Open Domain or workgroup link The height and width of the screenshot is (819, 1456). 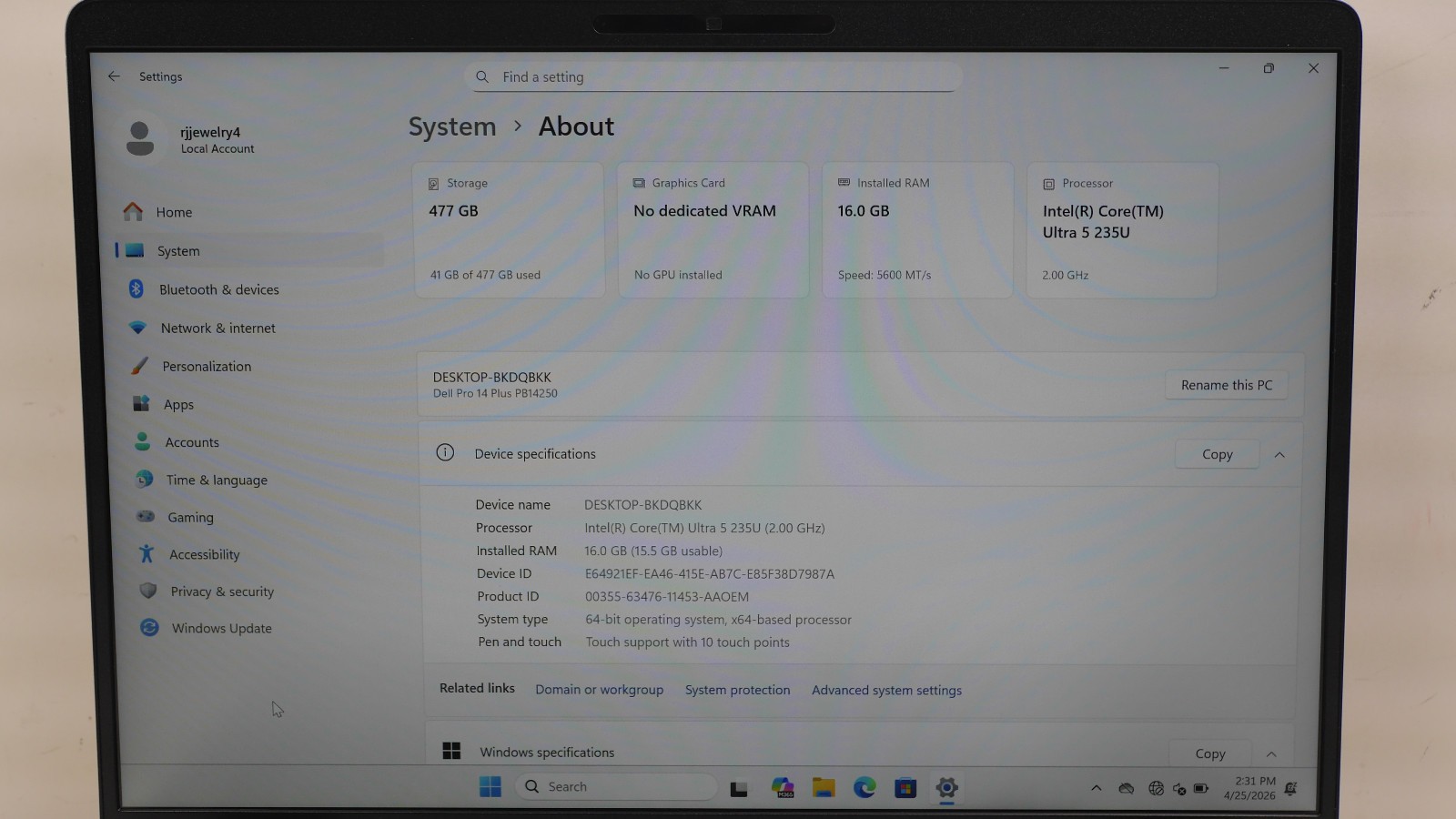click(x=600, y=690)
